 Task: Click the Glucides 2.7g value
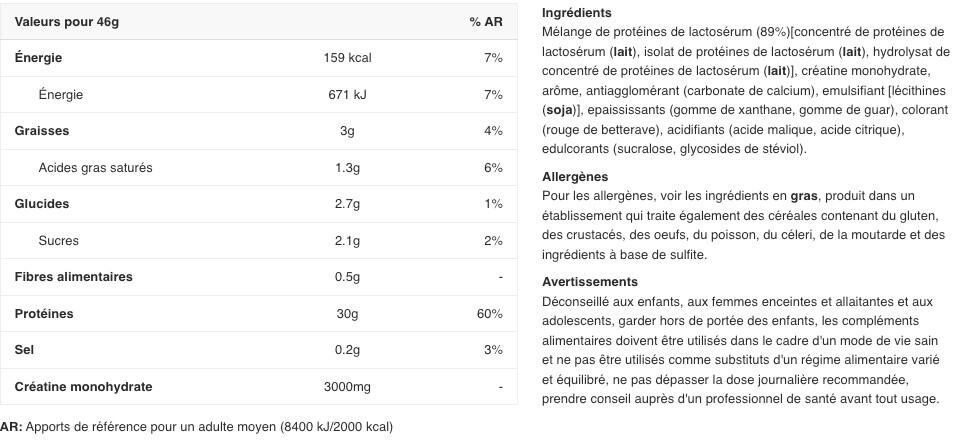click(x=347, y=204)
